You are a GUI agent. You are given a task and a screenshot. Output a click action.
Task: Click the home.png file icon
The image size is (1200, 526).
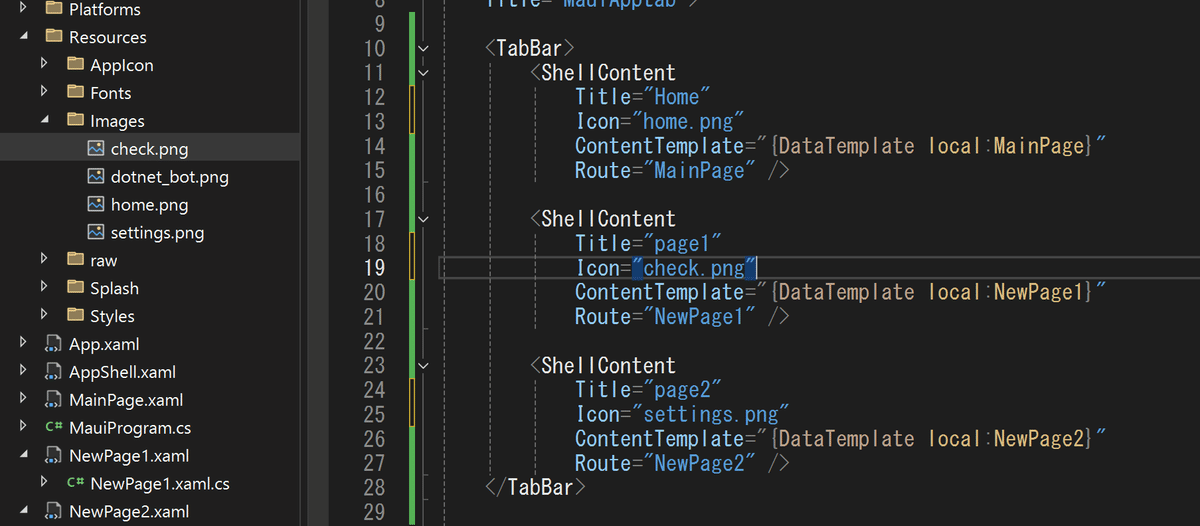point(96,205)
